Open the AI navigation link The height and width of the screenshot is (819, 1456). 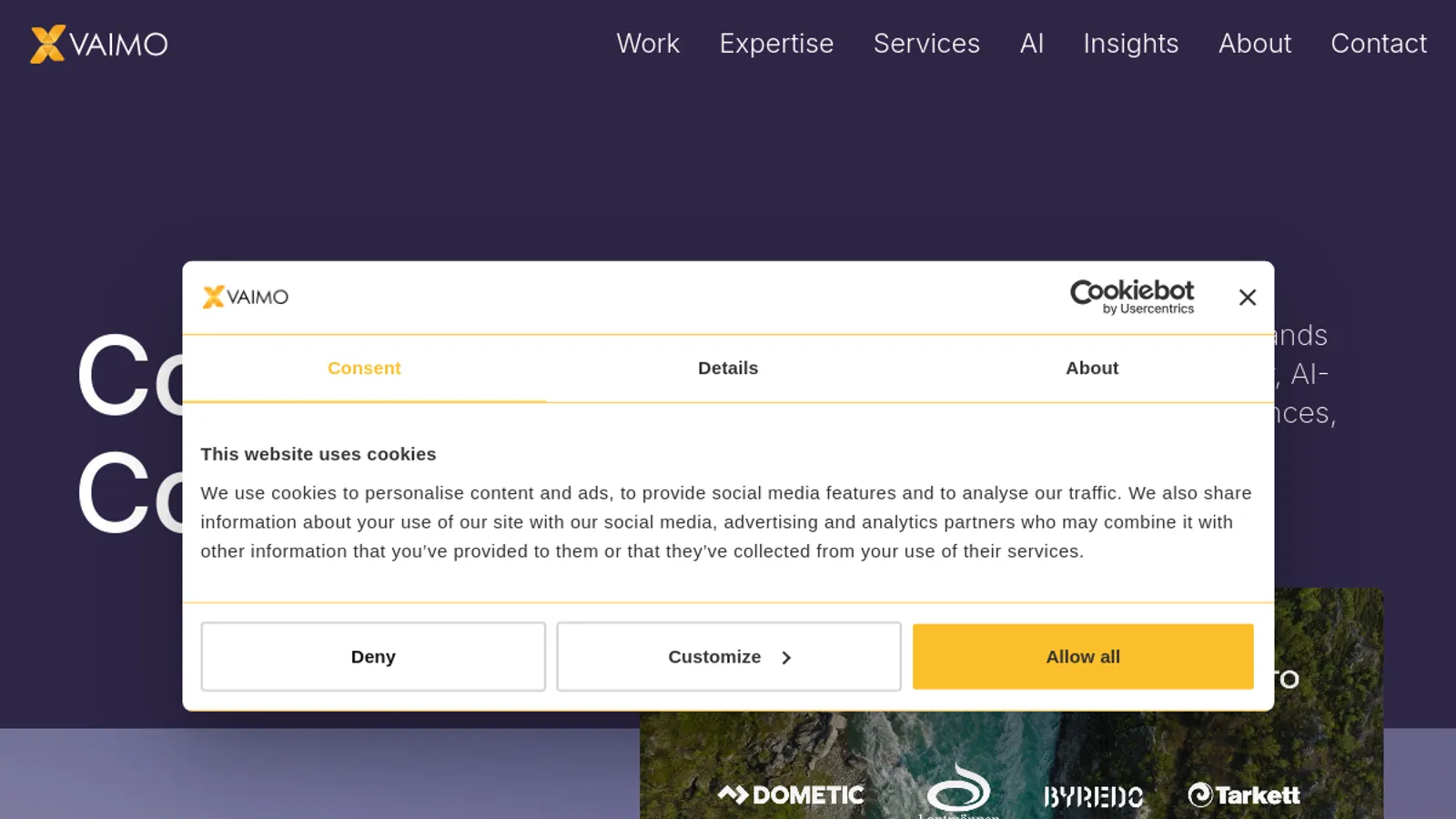(1032, 44)
